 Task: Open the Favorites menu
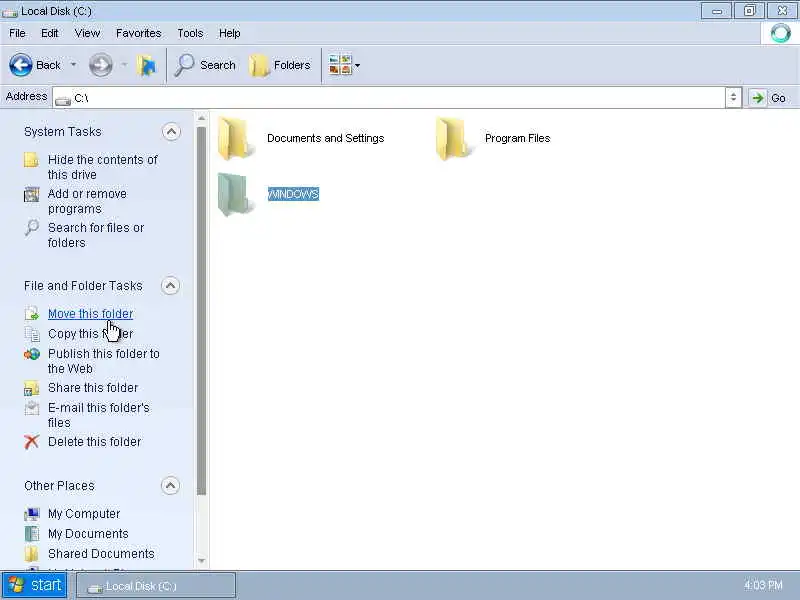(x=138, y=33)
